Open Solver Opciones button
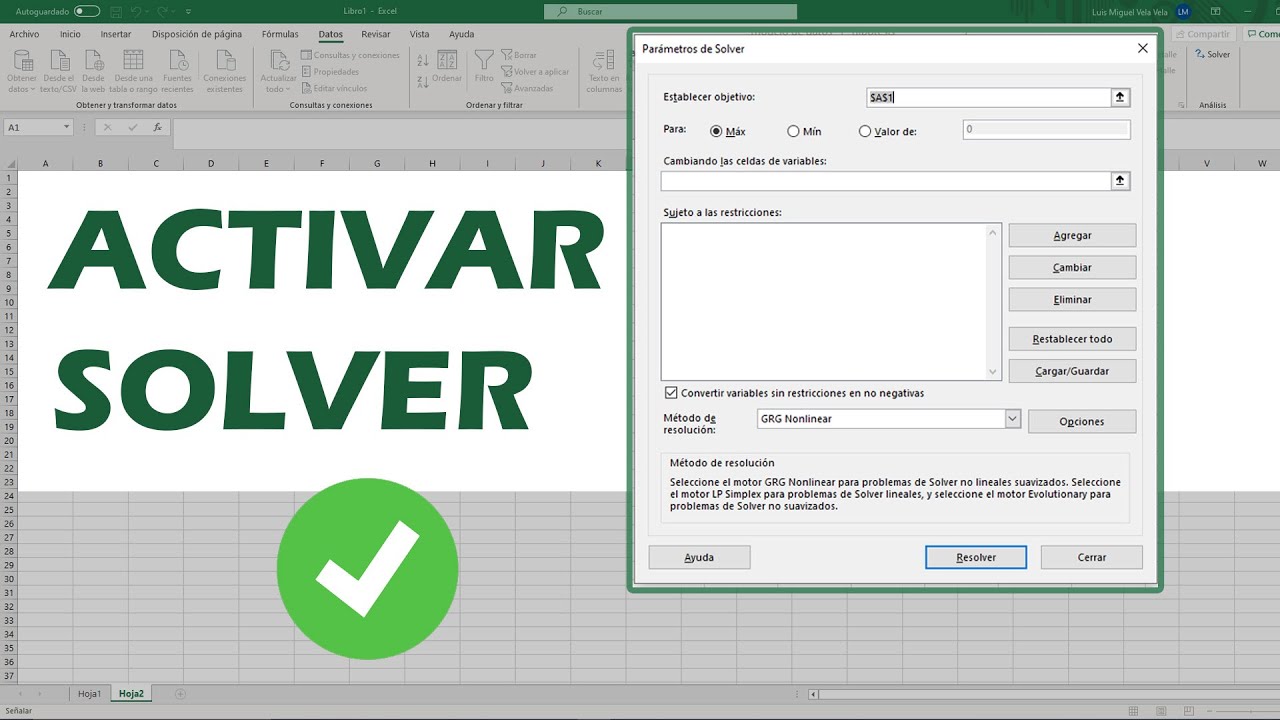This screenshot has width=1280, height=720. tap(1082, 422)
